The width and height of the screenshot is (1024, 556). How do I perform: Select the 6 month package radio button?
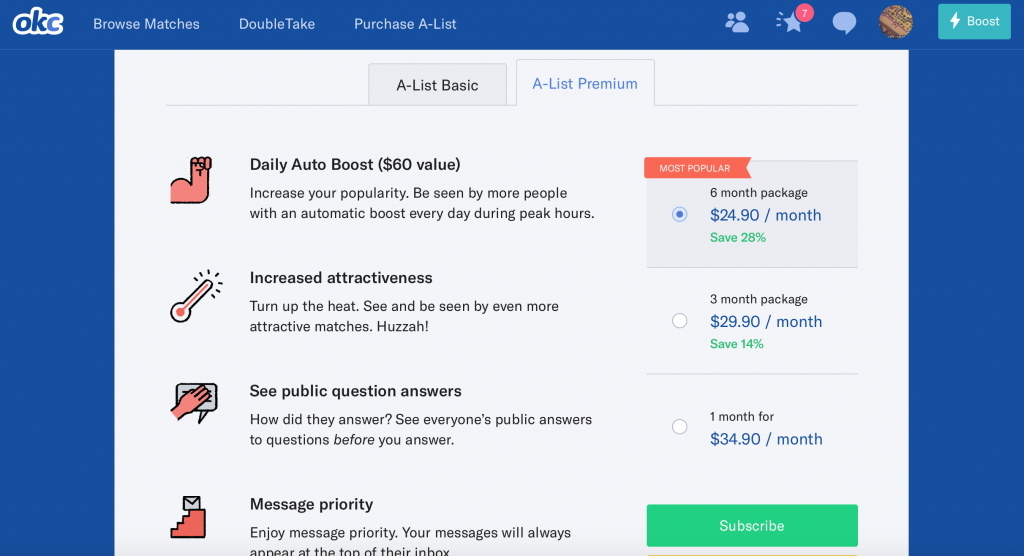click(680, 214)
